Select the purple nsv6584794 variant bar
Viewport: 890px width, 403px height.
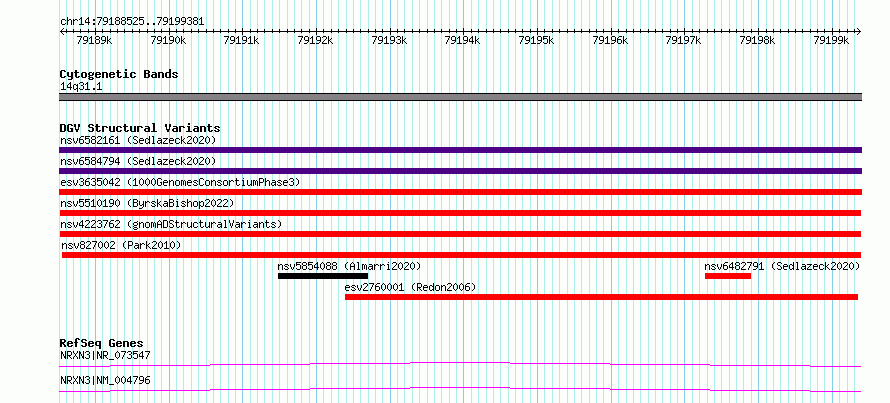[460, 171]
